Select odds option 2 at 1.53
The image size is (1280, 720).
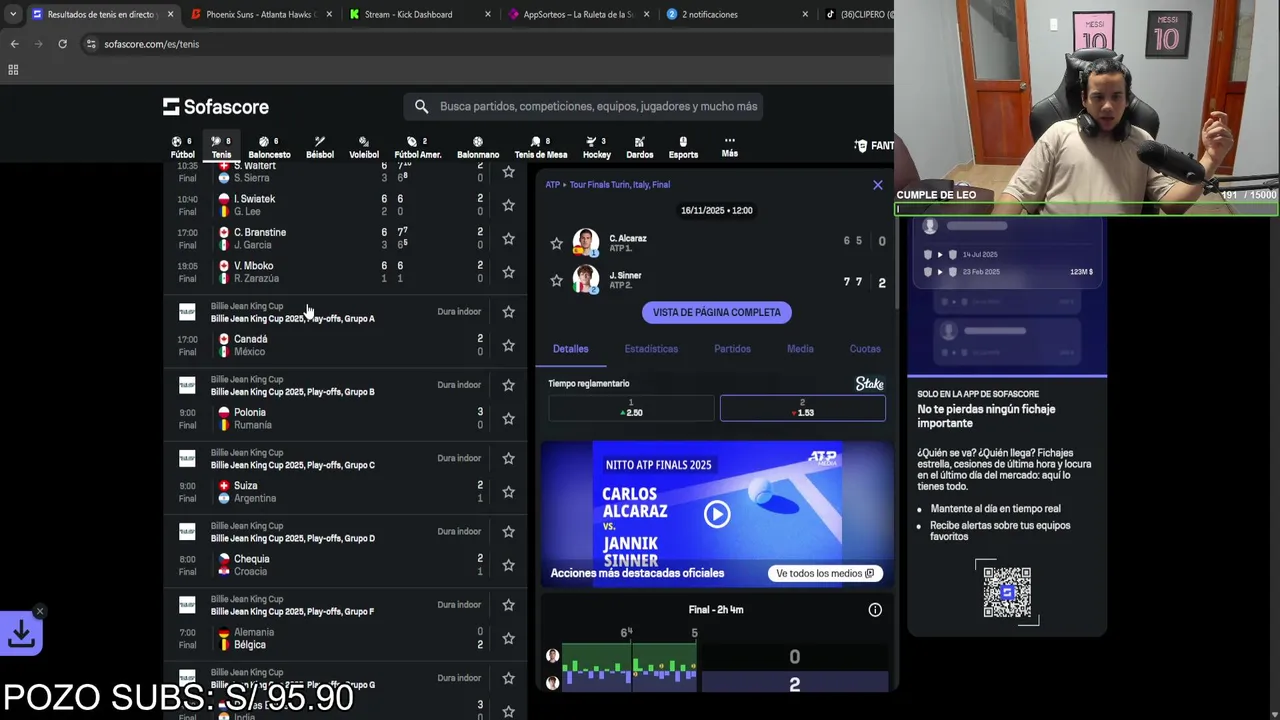click(x=802, y=408)
